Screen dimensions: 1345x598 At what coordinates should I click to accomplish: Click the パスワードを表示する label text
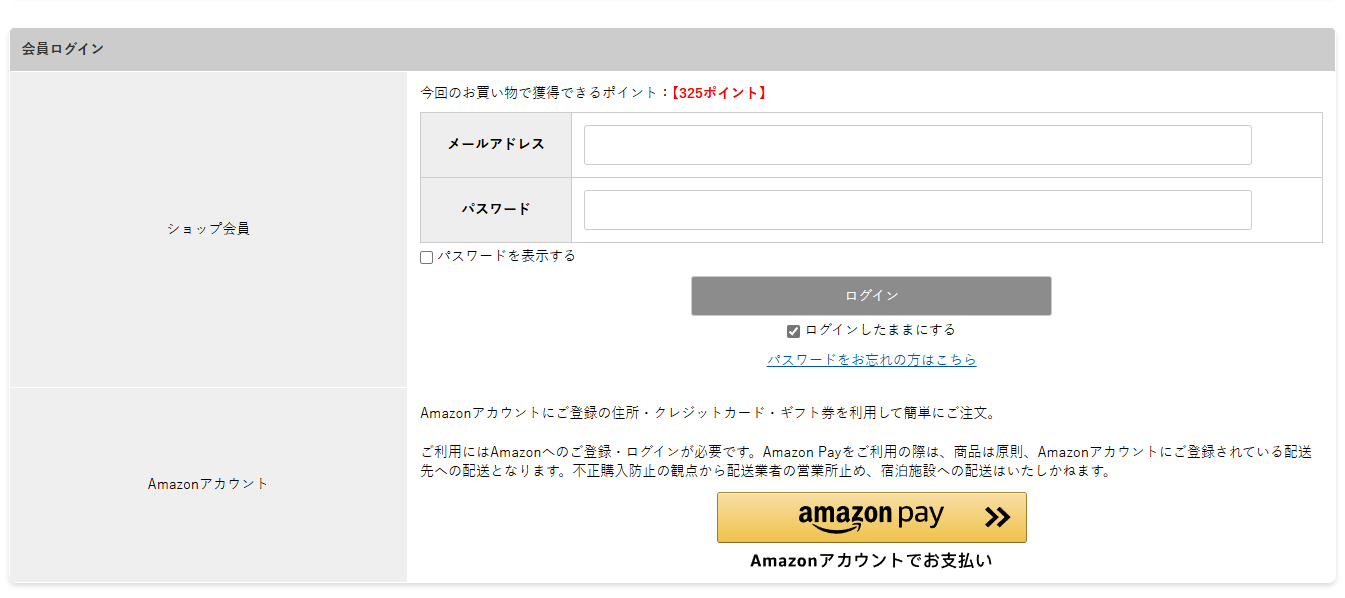pyautogui.click(x=506, y=256)
